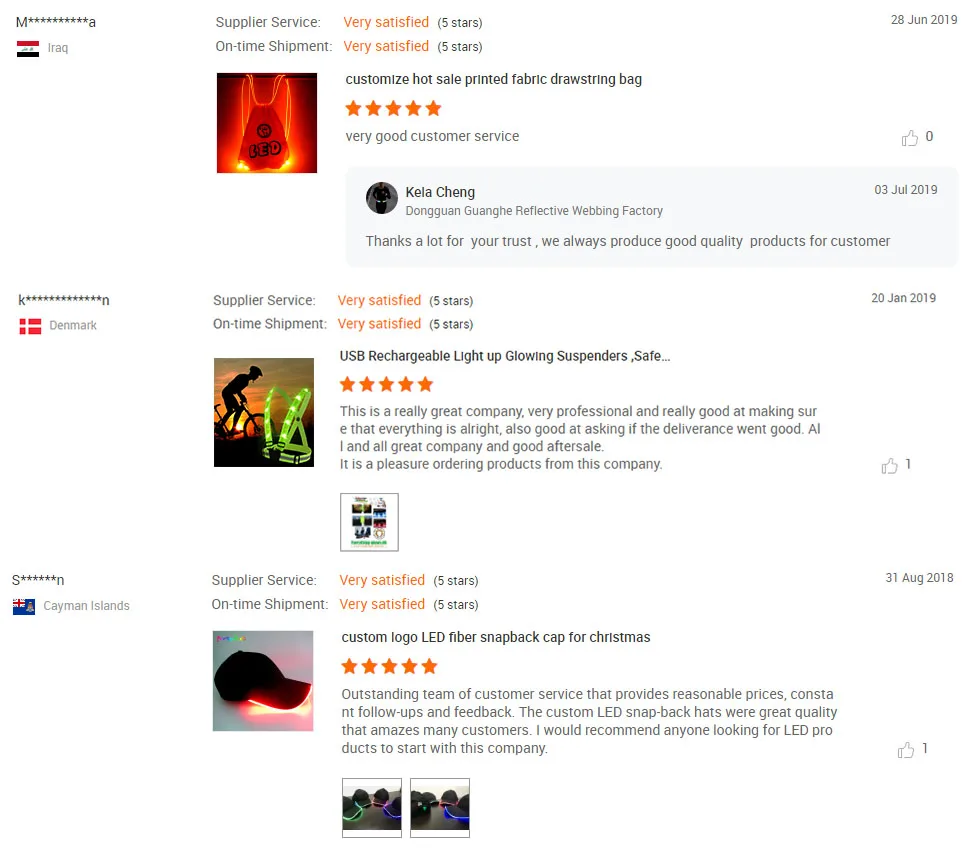Open the 'custom logo LED fiber snapback cap' link
Viewport: 975px width, 850px height.
coord(496,637)
